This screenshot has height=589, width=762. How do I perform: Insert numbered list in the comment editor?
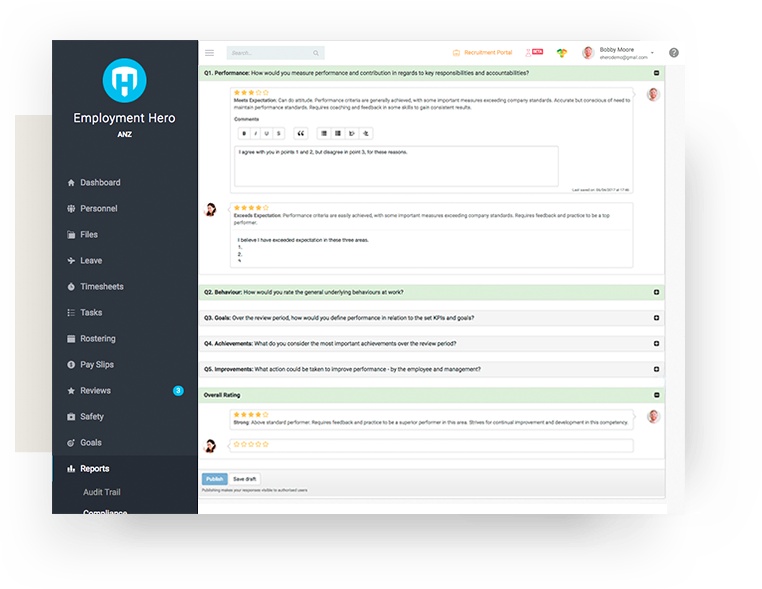(x=338, y=134)
